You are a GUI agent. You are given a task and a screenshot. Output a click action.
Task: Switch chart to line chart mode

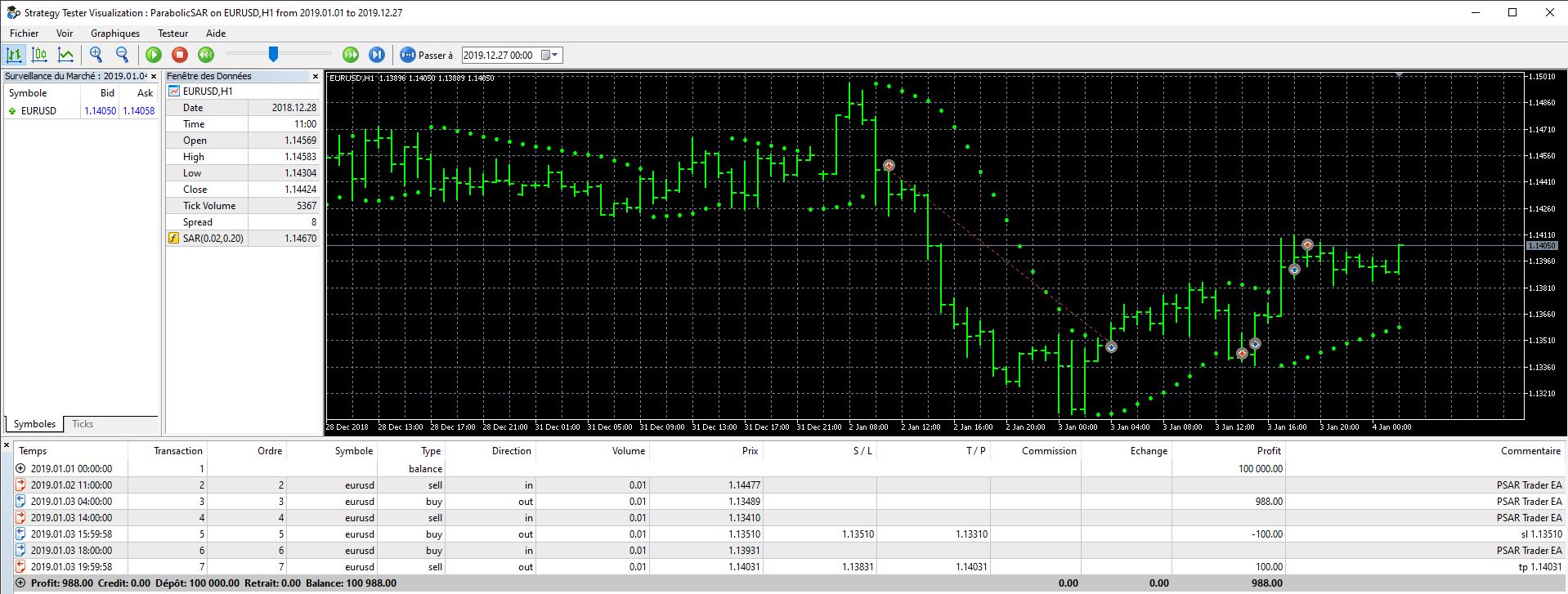pyautogui.click(x=65, y=55)
